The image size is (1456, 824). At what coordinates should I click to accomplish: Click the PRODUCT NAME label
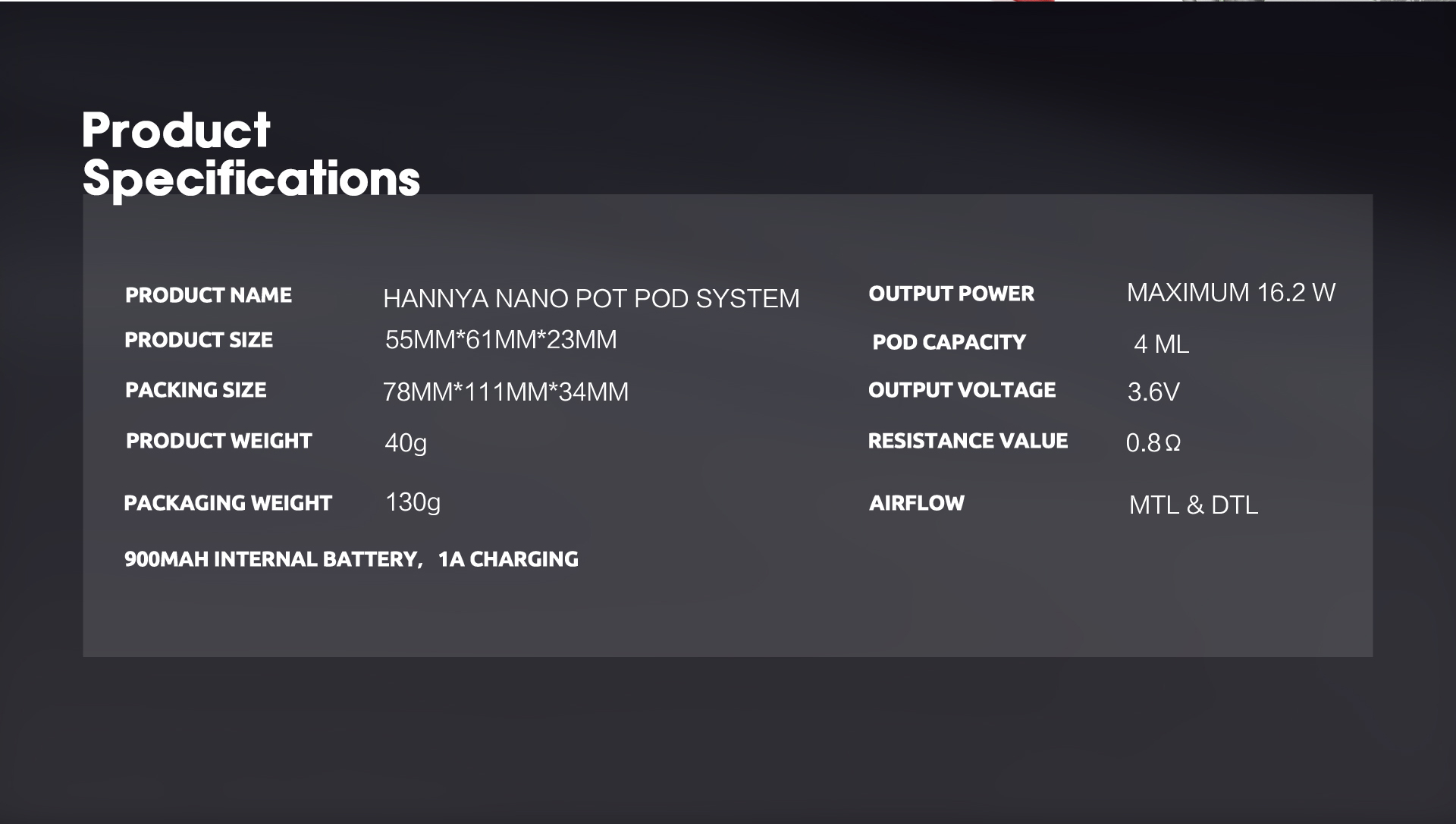click(x=209, y=295)
